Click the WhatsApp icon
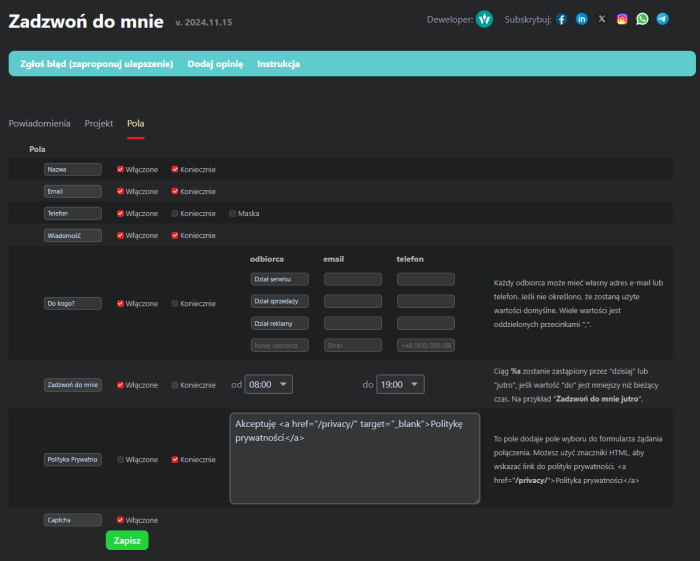The width and height of the screenshot is (700, 561). click(x=642, y=19)
